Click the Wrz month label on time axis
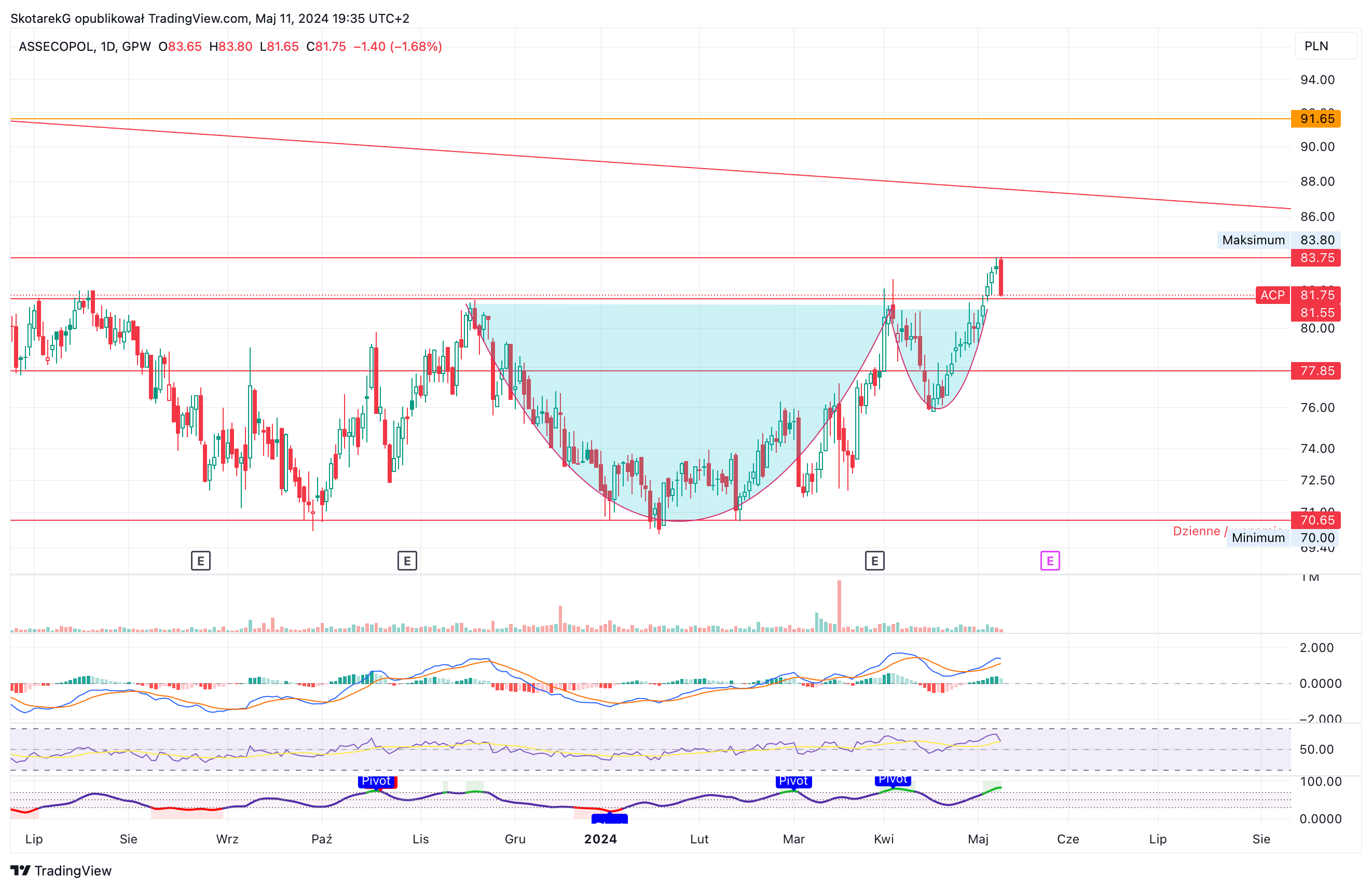The height and width of the screenshot is (889, 1372). [x=227, y=839]
